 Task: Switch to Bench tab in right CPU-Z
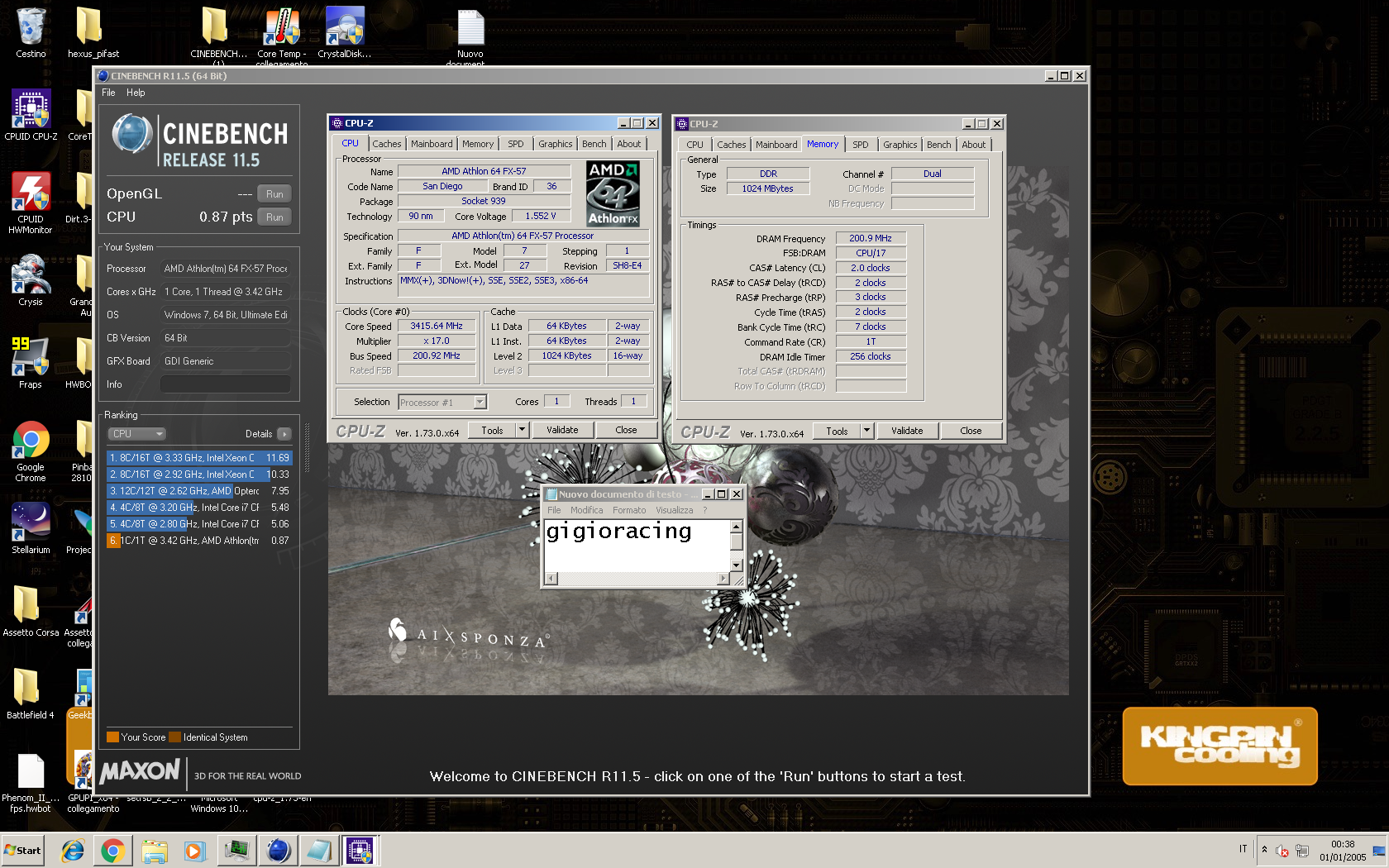pyautogui.click(x=938, y=145)
